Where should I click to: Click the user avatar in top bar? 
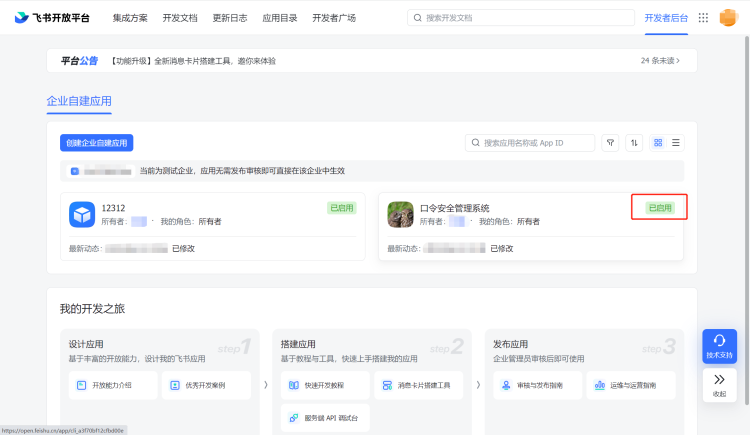728,18
